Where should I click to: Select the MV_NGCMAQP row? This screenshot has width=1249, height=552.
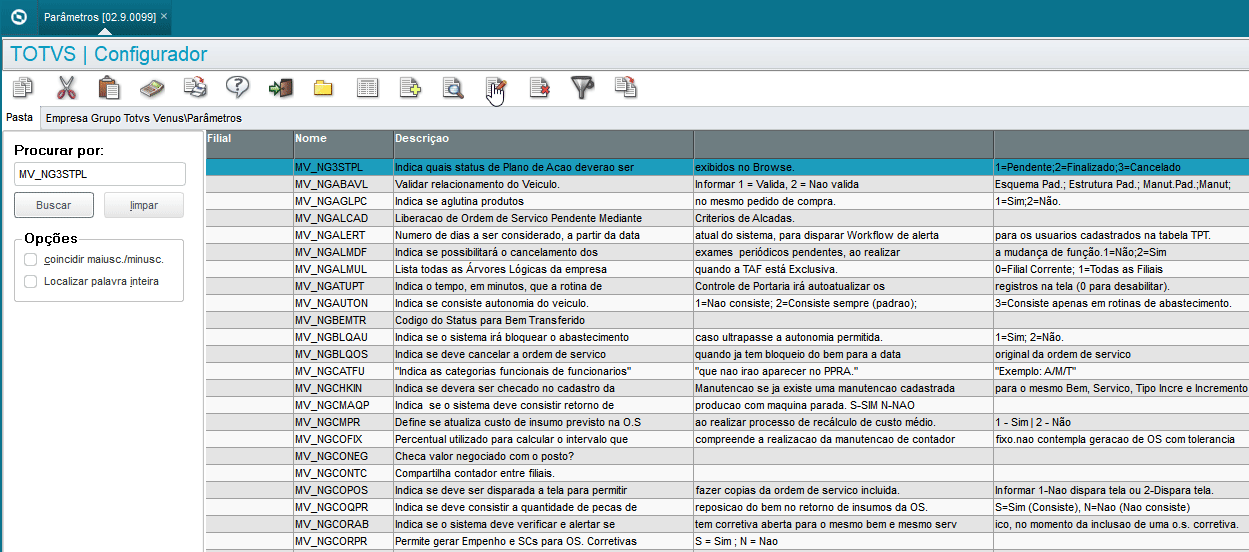click(727, 405)
